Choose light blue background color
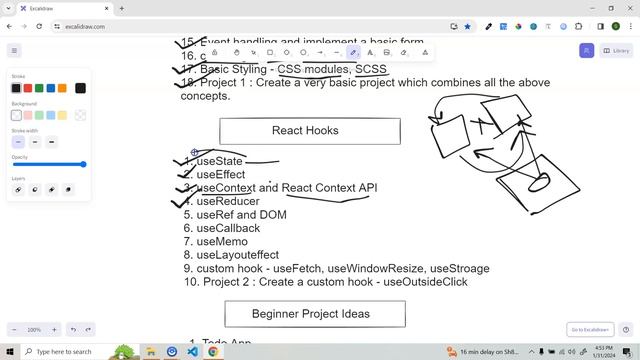This screenshot has height=360, width=640. [x=51, y=116]
